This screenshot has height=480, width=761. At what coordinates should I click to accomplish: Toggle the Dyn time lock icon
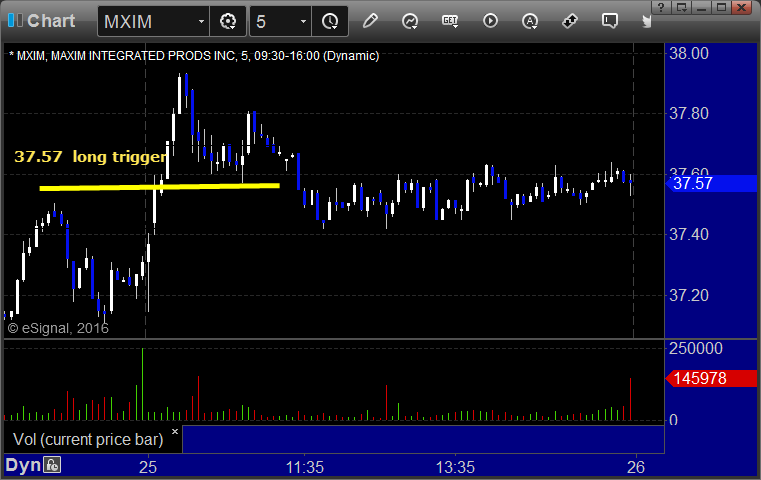[52, 465]
